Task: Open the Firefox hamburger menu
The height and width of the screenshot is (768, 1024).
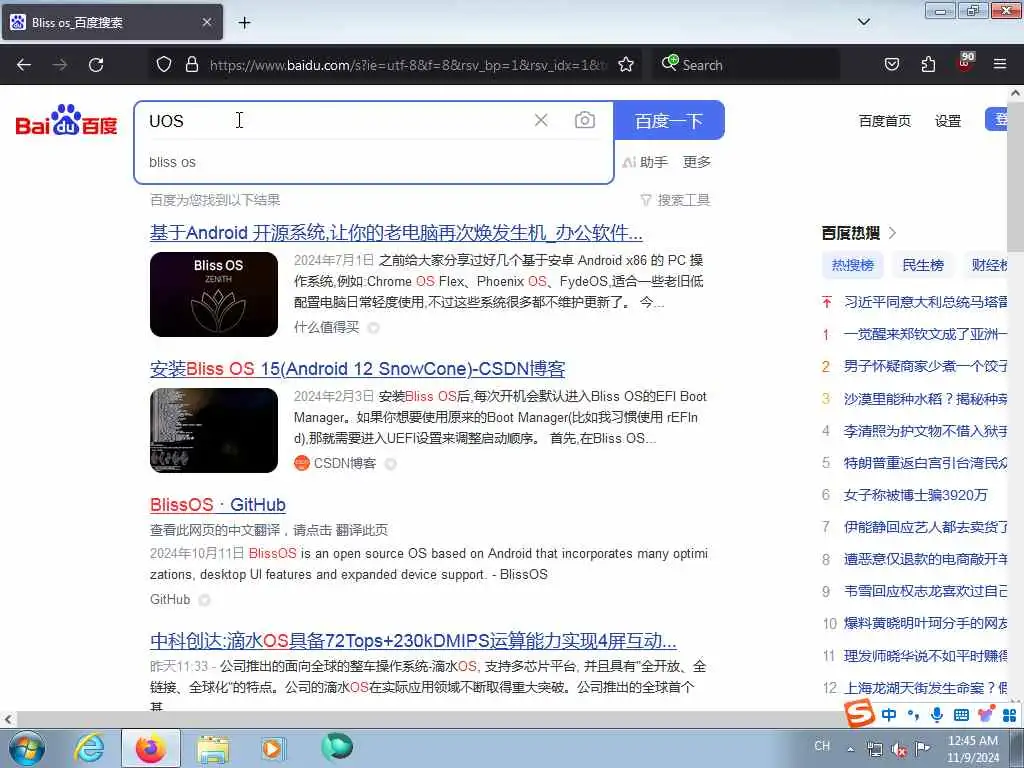Action: [1000, 64]
